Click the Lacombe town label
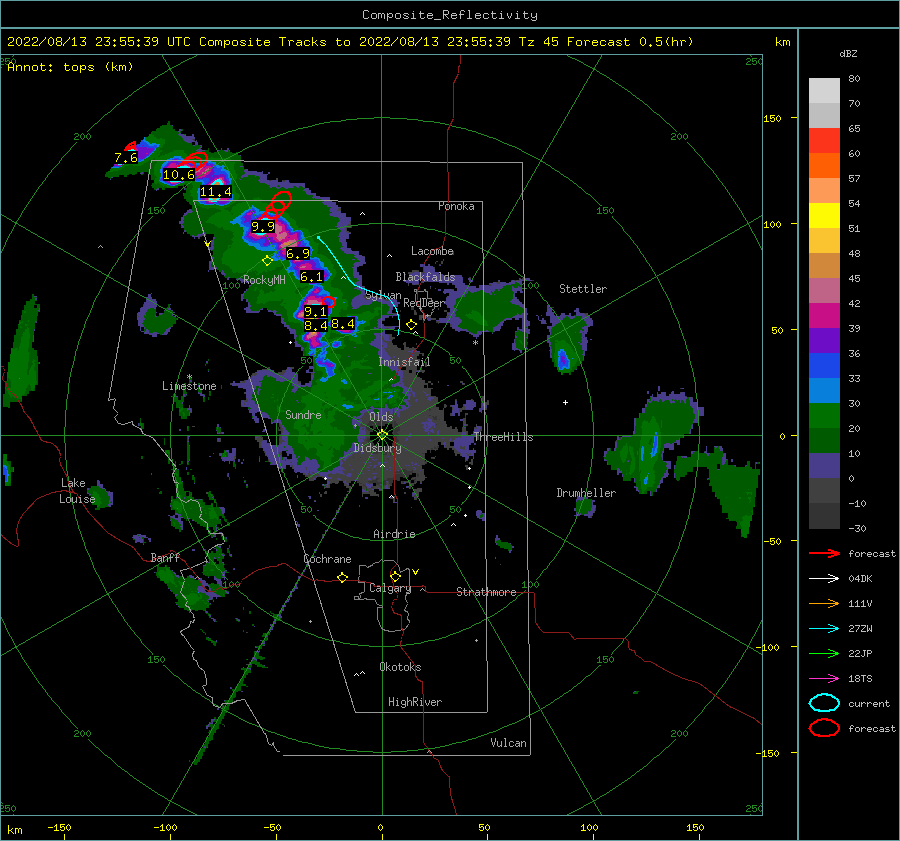Viewport: 900px width, 841px height. click(x=432, y=251)
